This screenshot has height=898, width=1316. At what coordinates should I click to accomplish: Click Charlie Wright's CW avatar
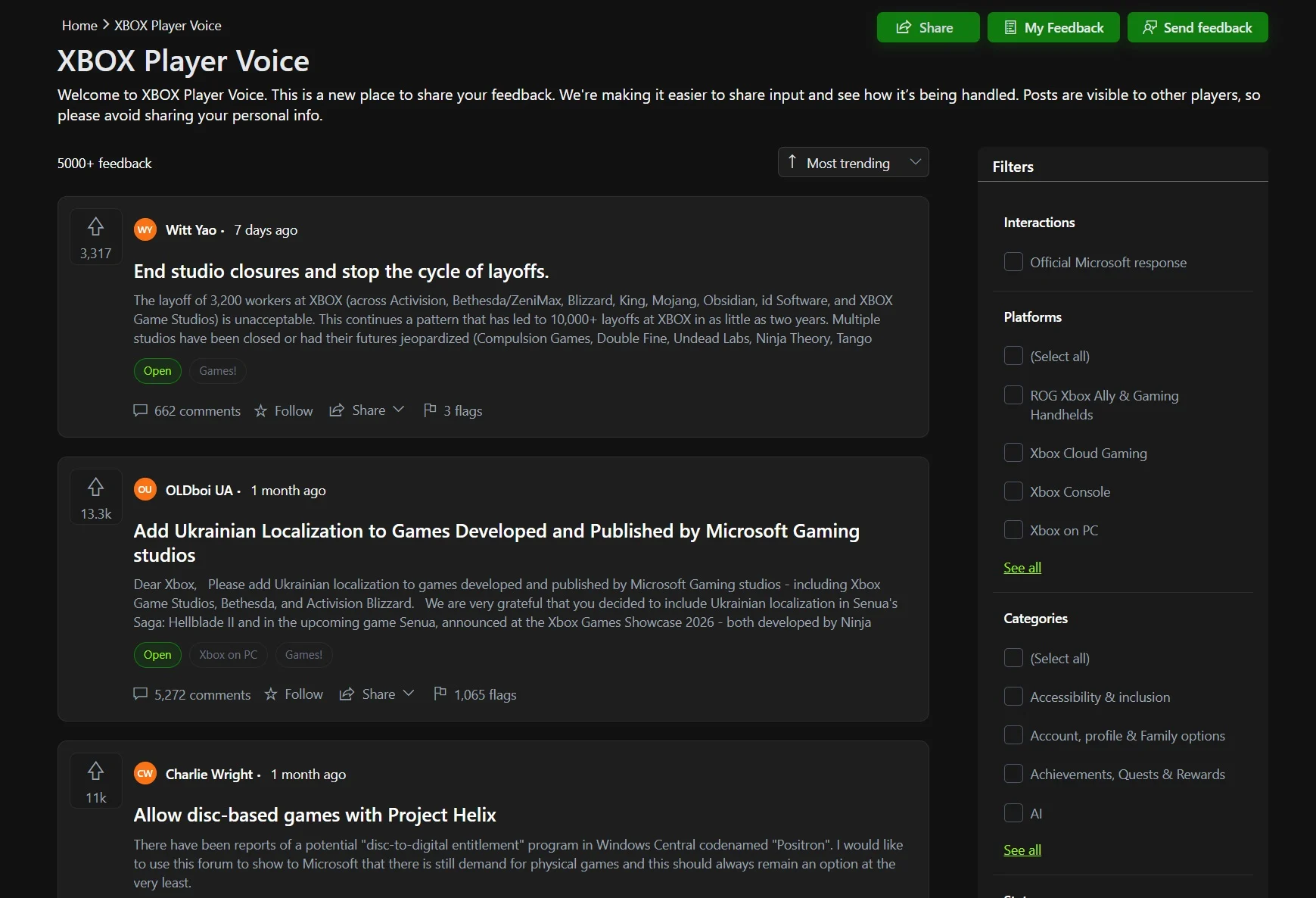click(x=145, y=774)
